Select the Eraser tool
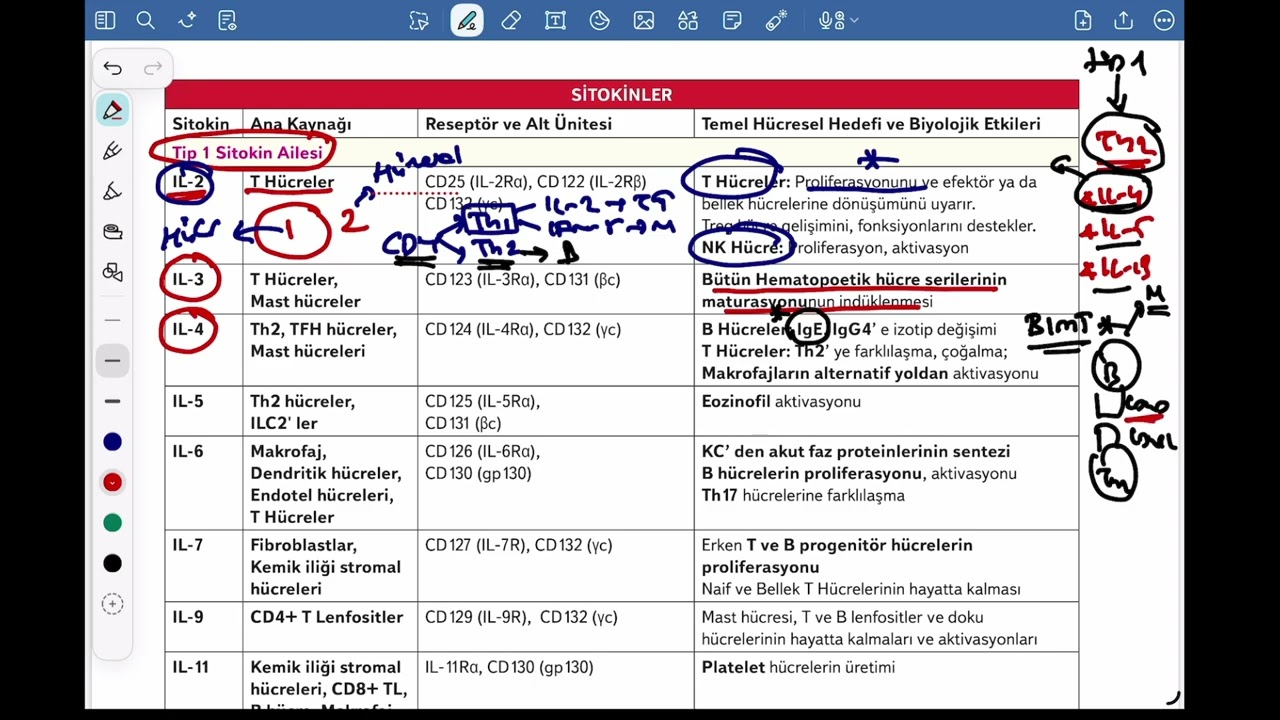The height and width of the screenshot is (720, 1280). 511,20
